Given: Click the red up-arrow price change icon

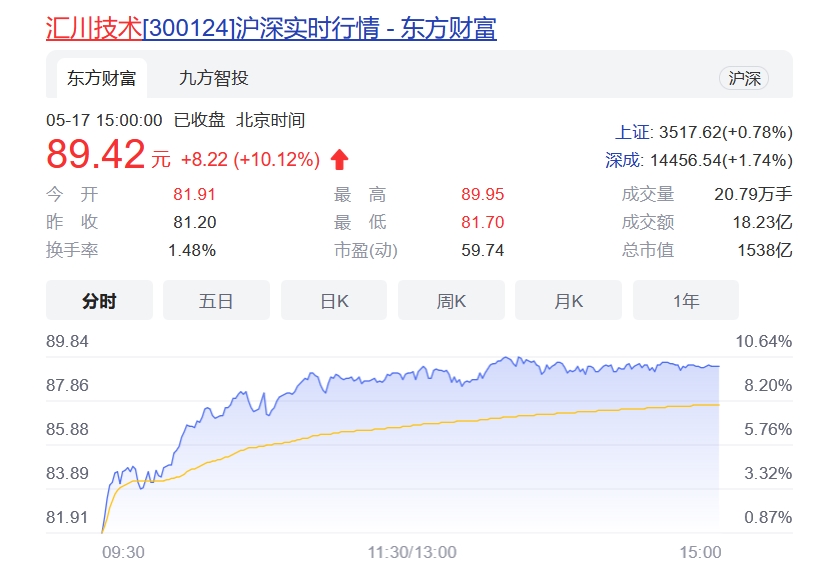Looking at the screenshot, I should 339,160.
